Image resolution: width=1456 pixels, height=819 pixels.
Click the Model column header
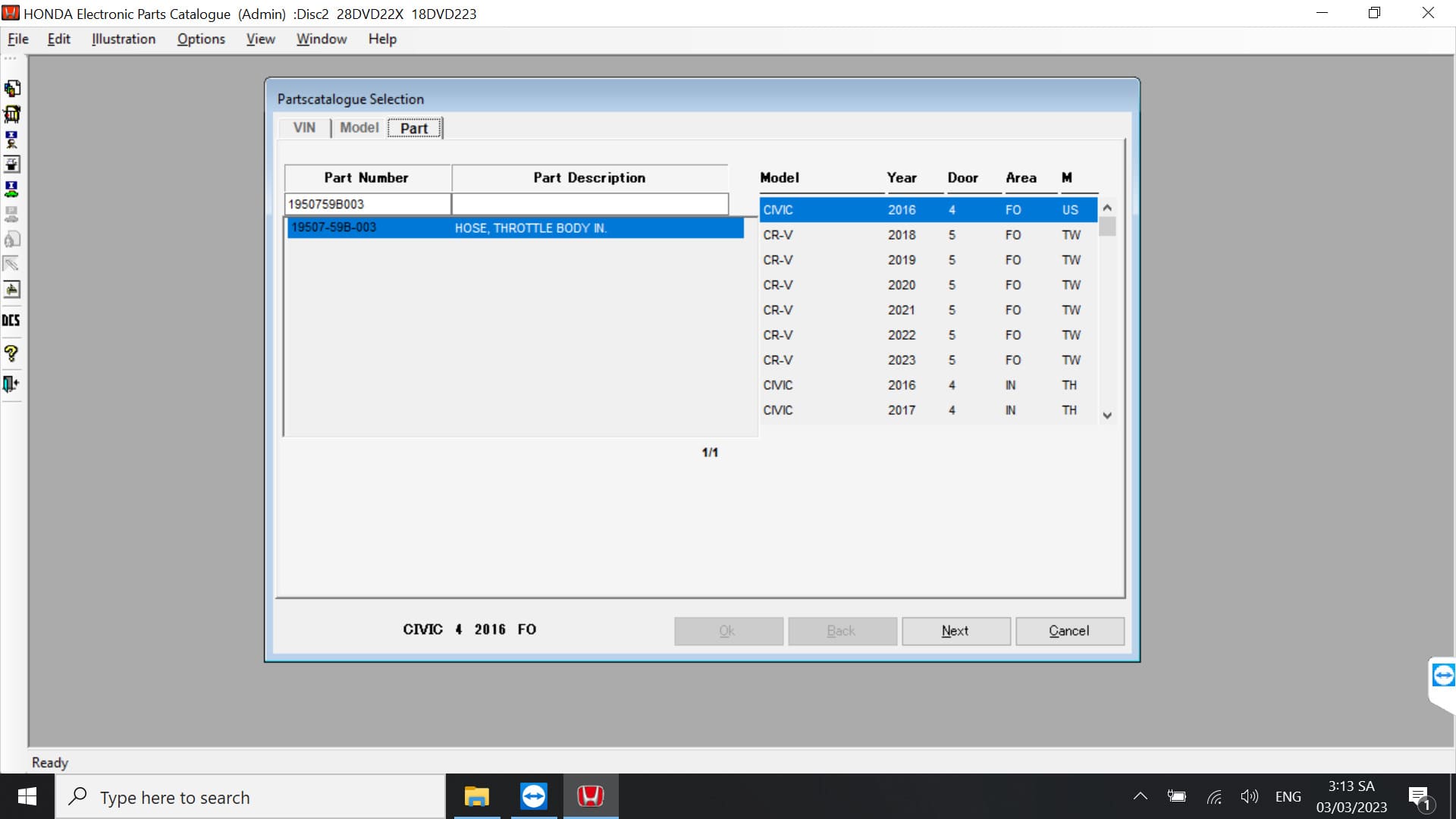point(780,177)
